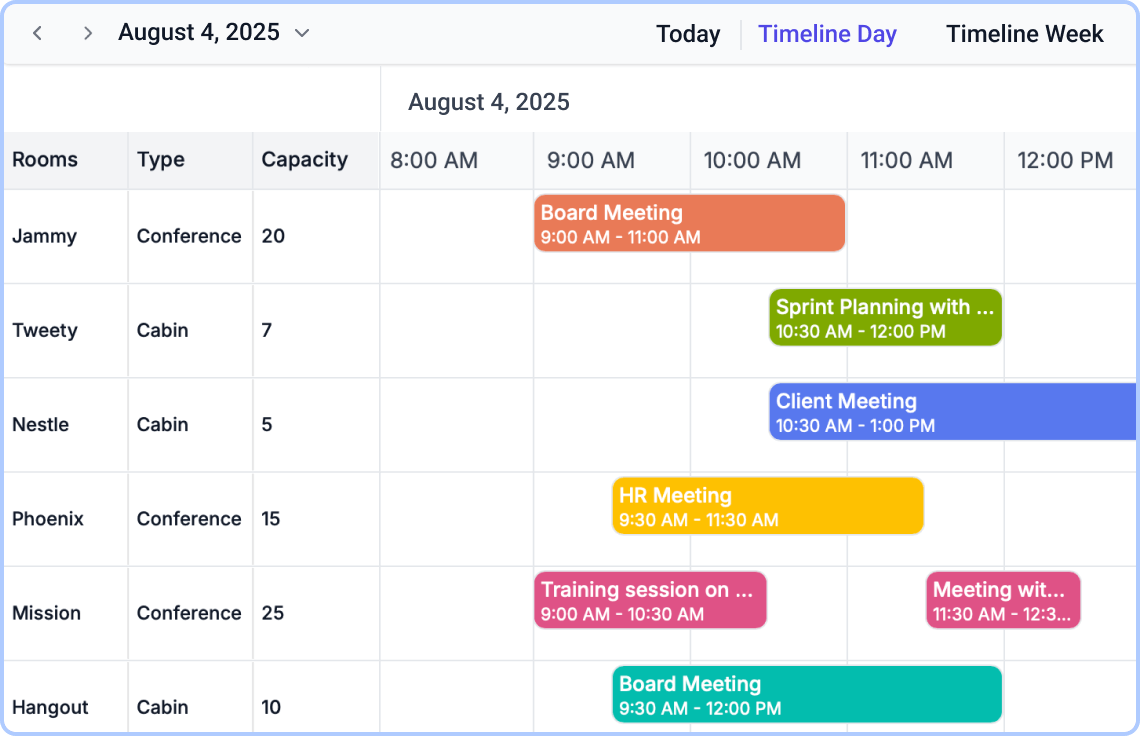Click the Rooms column header

(44, 160)
